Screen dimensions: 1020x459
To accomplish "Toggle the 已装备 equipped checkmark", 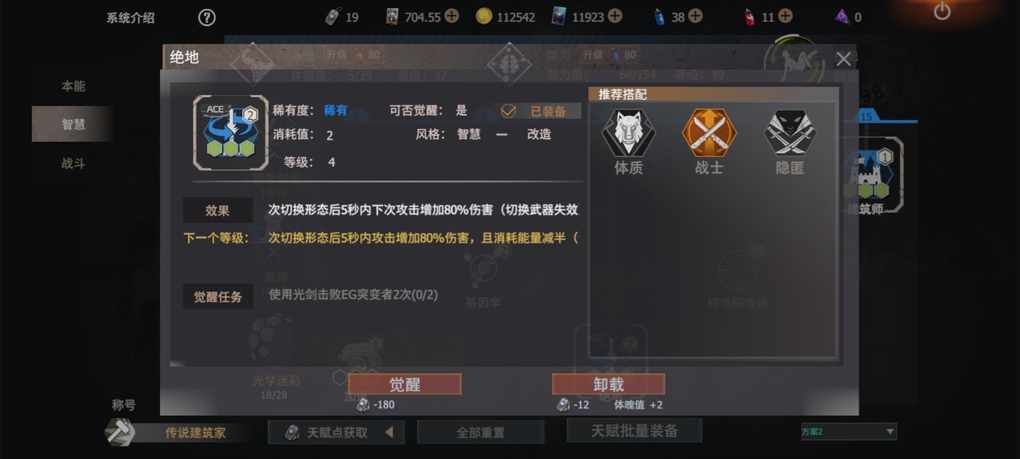I will pyautogui.click(x=508, y=111).
